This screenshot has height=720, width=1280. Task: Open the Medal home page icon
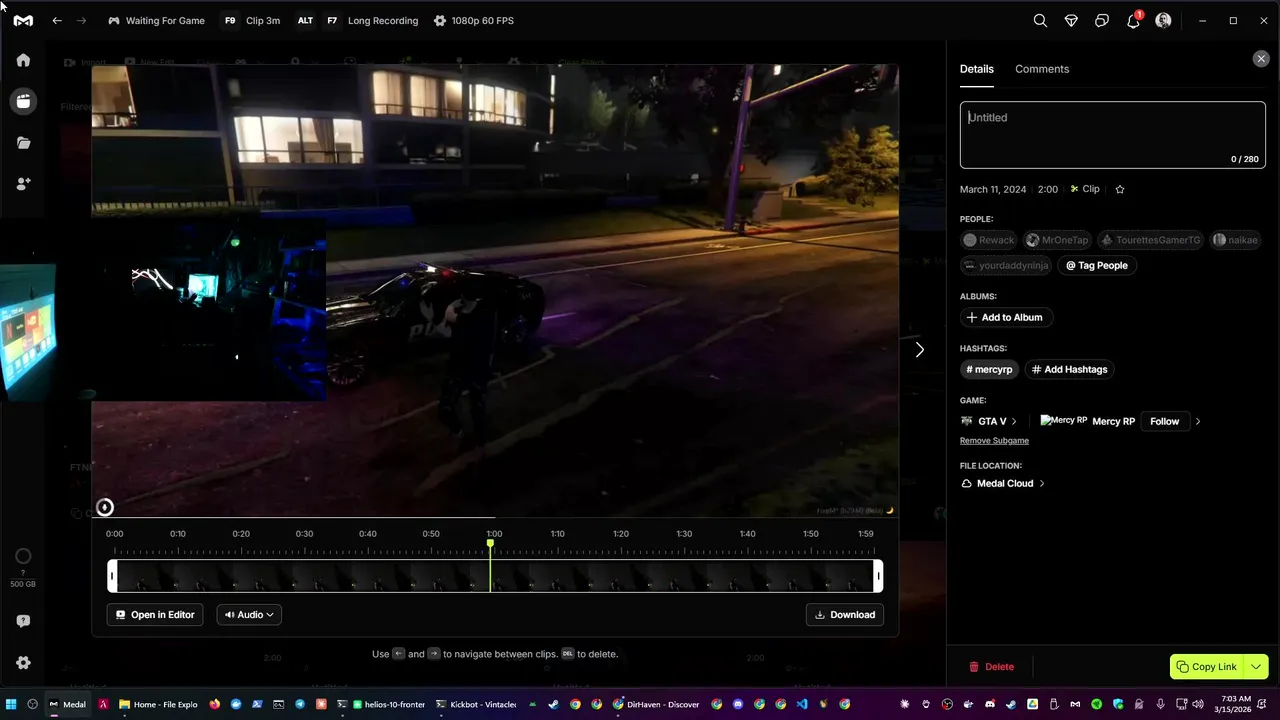pyautogui.click(x=23, y=60)
